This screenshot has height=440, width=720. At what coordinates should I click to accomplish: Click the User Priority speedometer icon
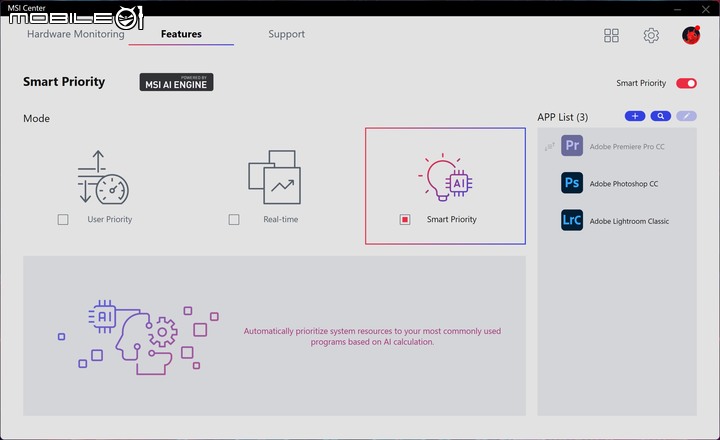[x=103, y=177]
